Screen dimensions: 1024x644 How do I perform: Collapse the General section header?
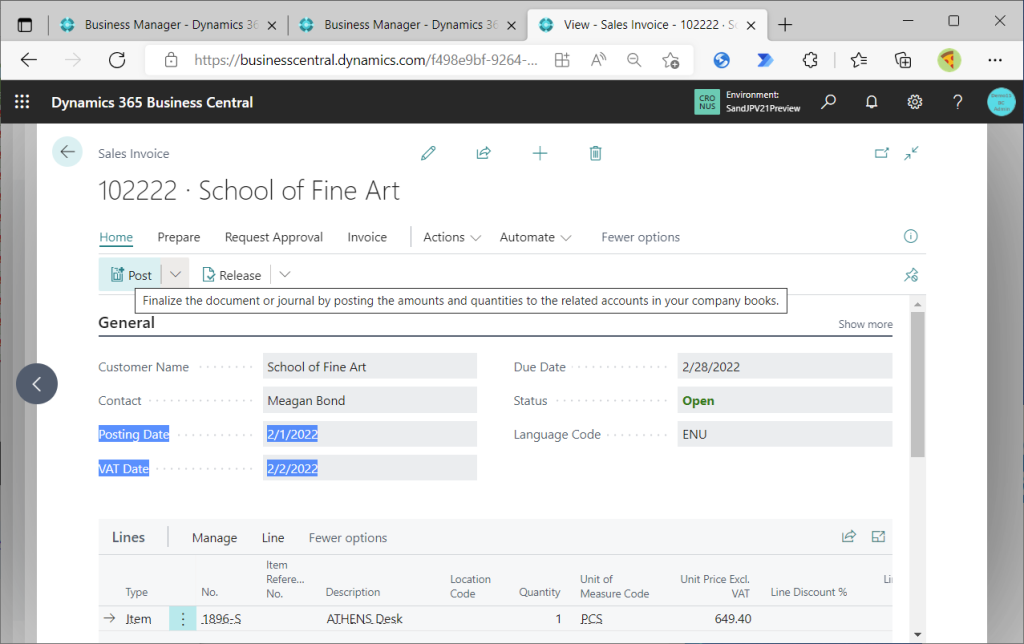tap(127, 323)
